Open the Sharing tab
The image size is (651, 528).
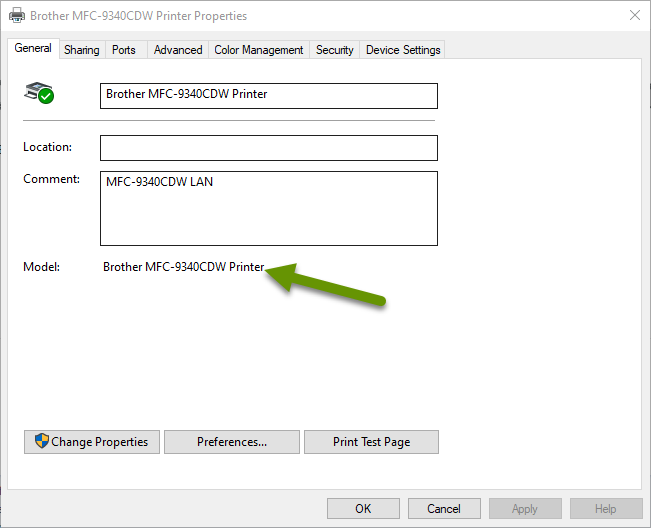coord(82,50)
